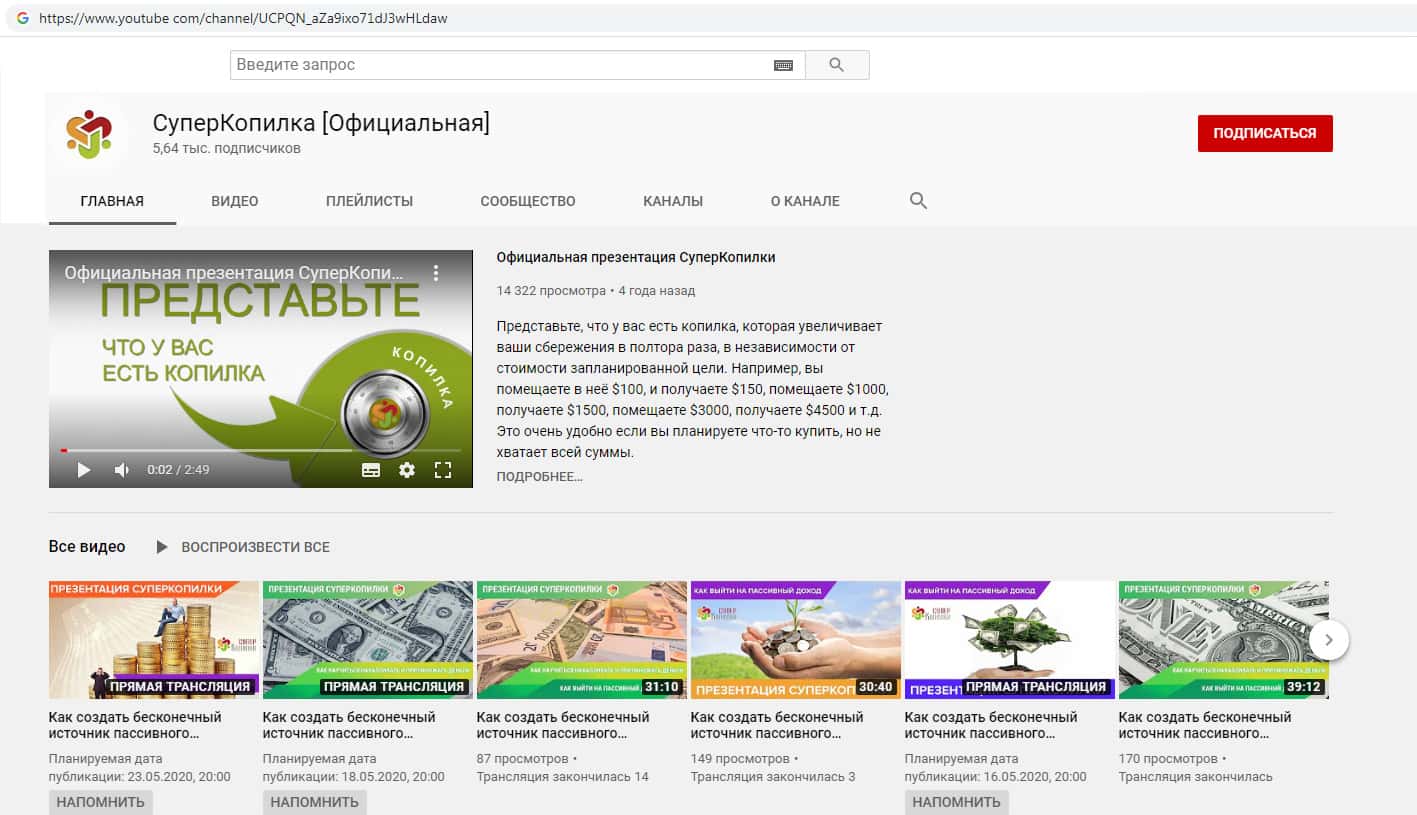Screen dimensions: 1417x815
Task: Open the video title above 87 просмотров
Action: [x=564, y=725]
